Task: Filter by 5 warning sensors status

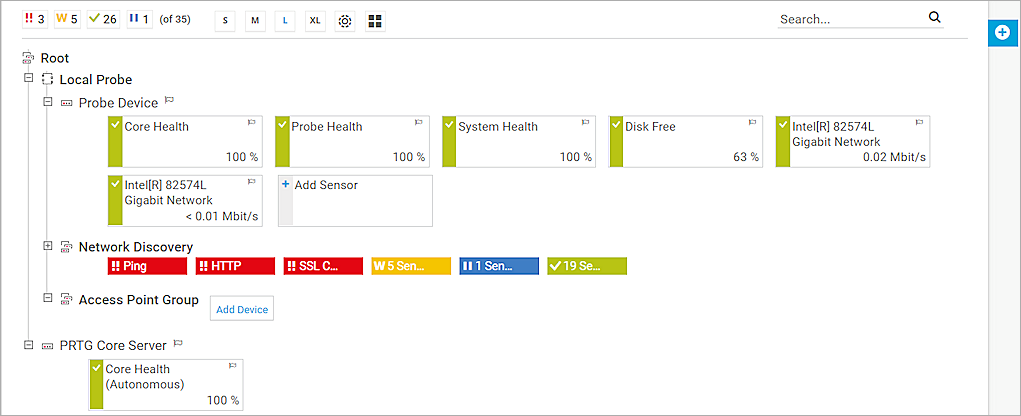Action: pos(67,19)
